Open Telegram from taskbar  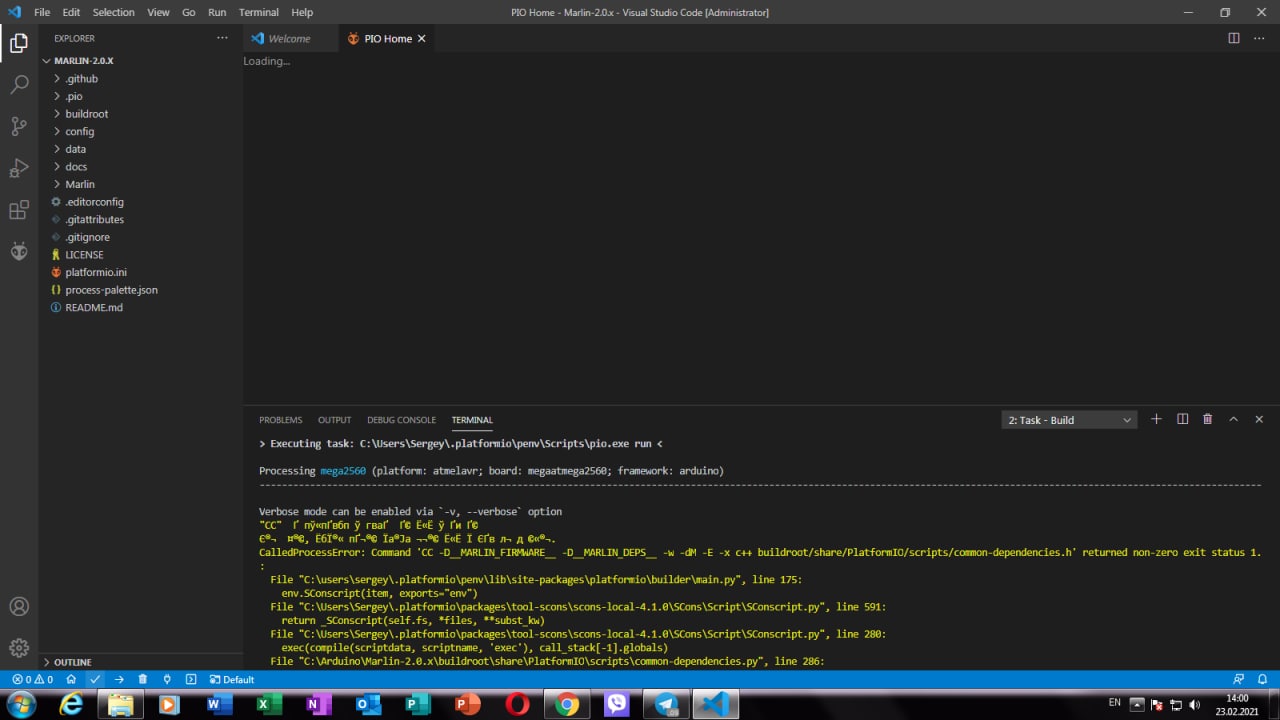point(666,704)
